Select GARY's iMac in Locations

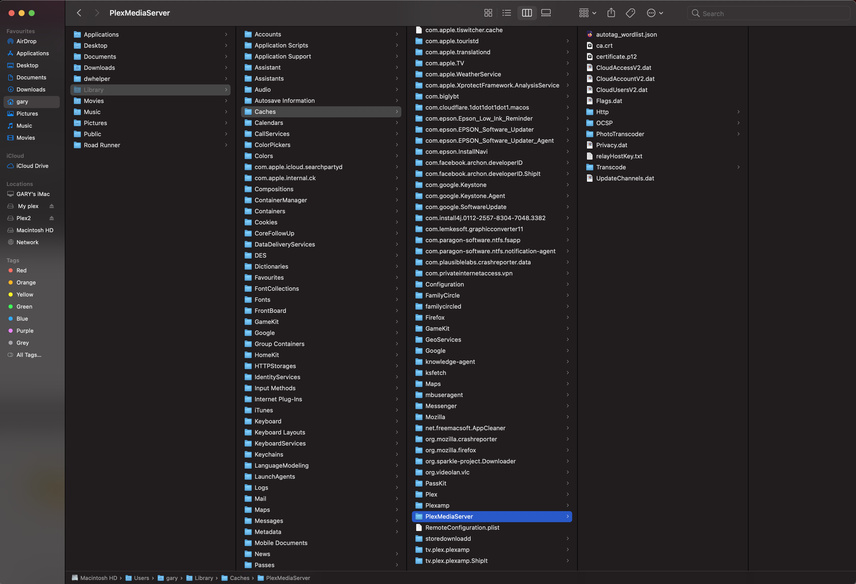pyautogui.click(x=33, y=194)
